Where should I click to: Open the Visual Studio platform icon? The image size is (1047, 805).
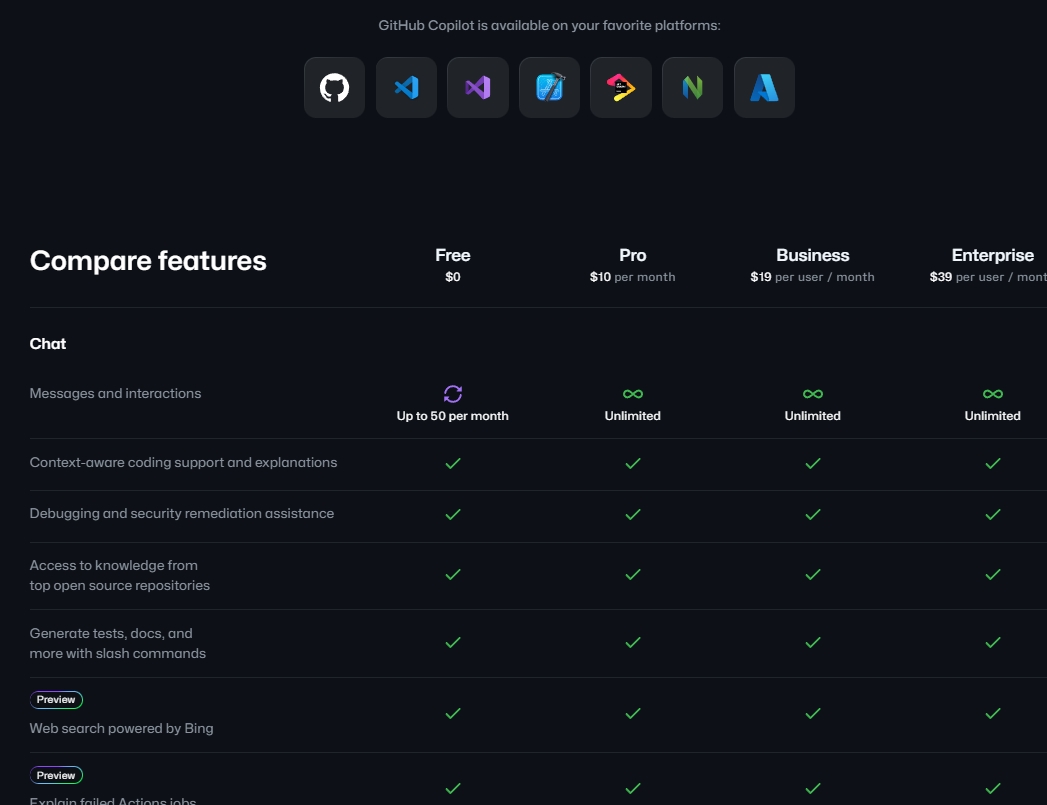point(477,87)
